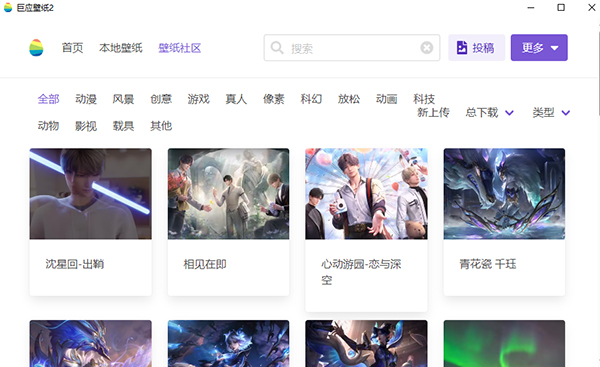Click the rainbow egg logo in the navigation bar
This screenshot has width=600, height=367.
(x=36, y=48)
